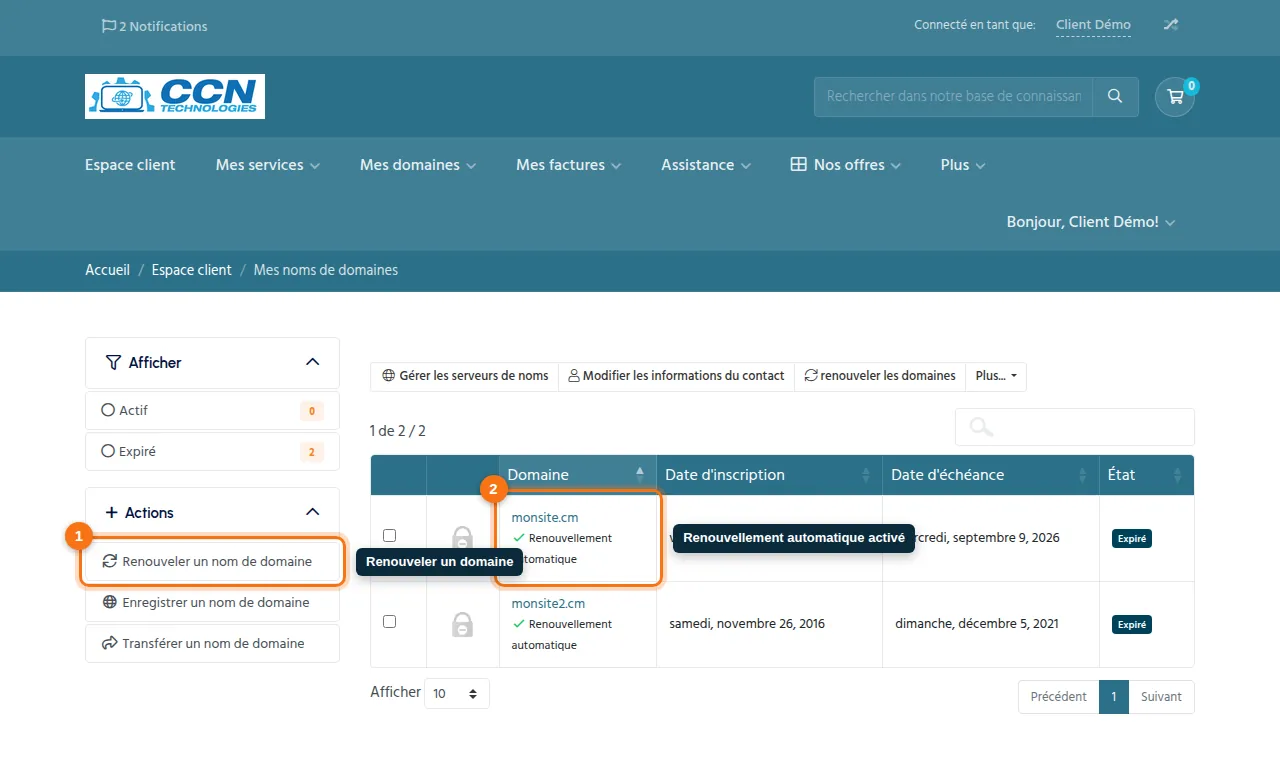Open the Plus... dropdown in the domain toolbar
Screen dimensions: 1280x760
click(996, 376)
